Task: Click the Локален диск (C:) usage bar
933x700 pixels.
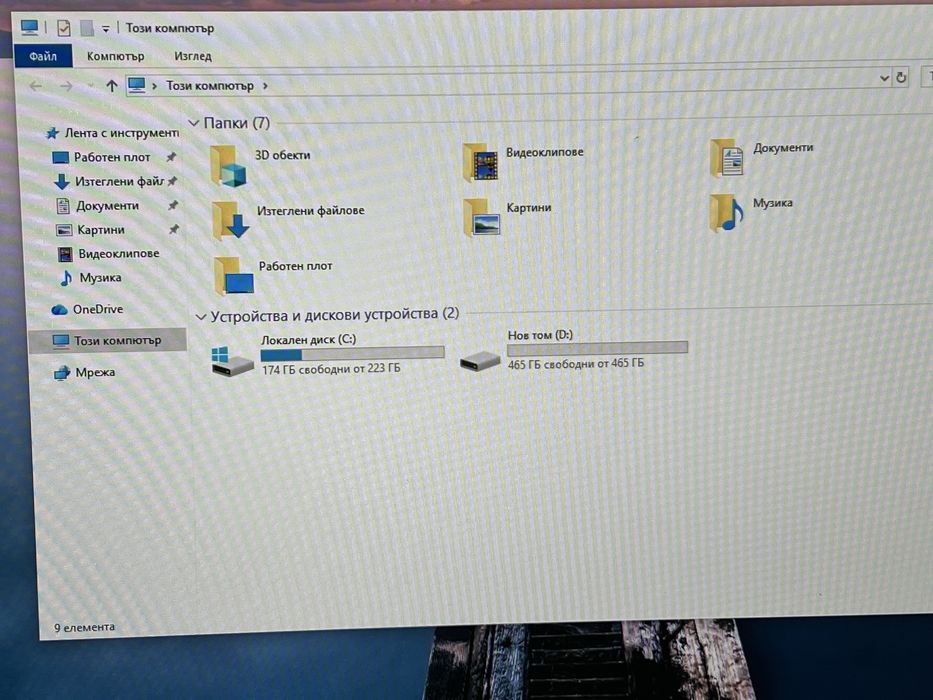Action: [x=352, y=354]
